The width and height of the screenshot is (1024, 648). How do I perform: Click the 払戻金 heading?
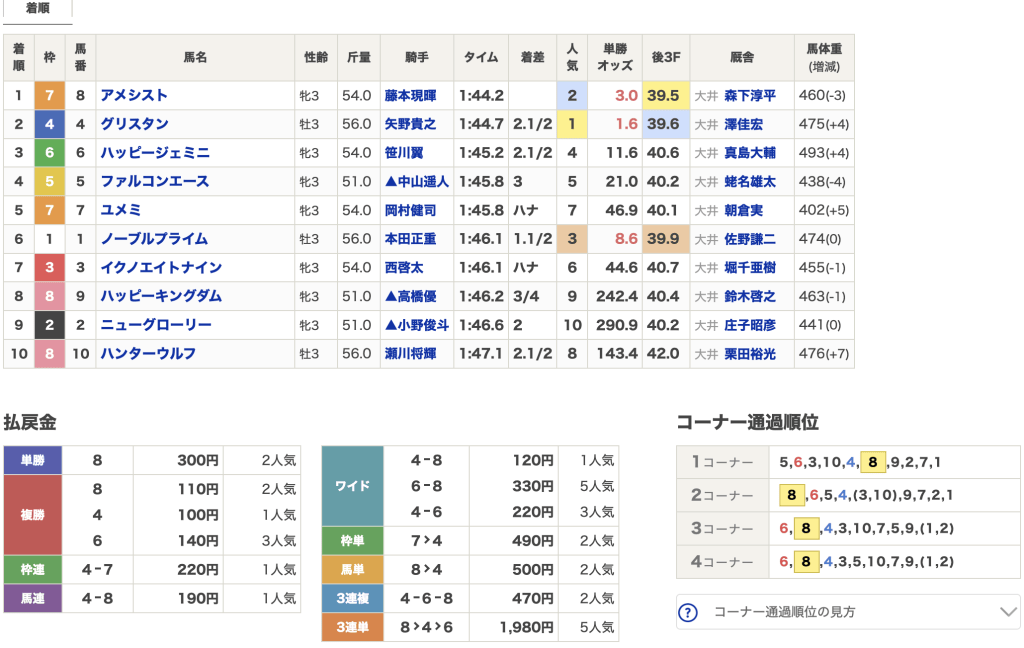click(29, 422)
